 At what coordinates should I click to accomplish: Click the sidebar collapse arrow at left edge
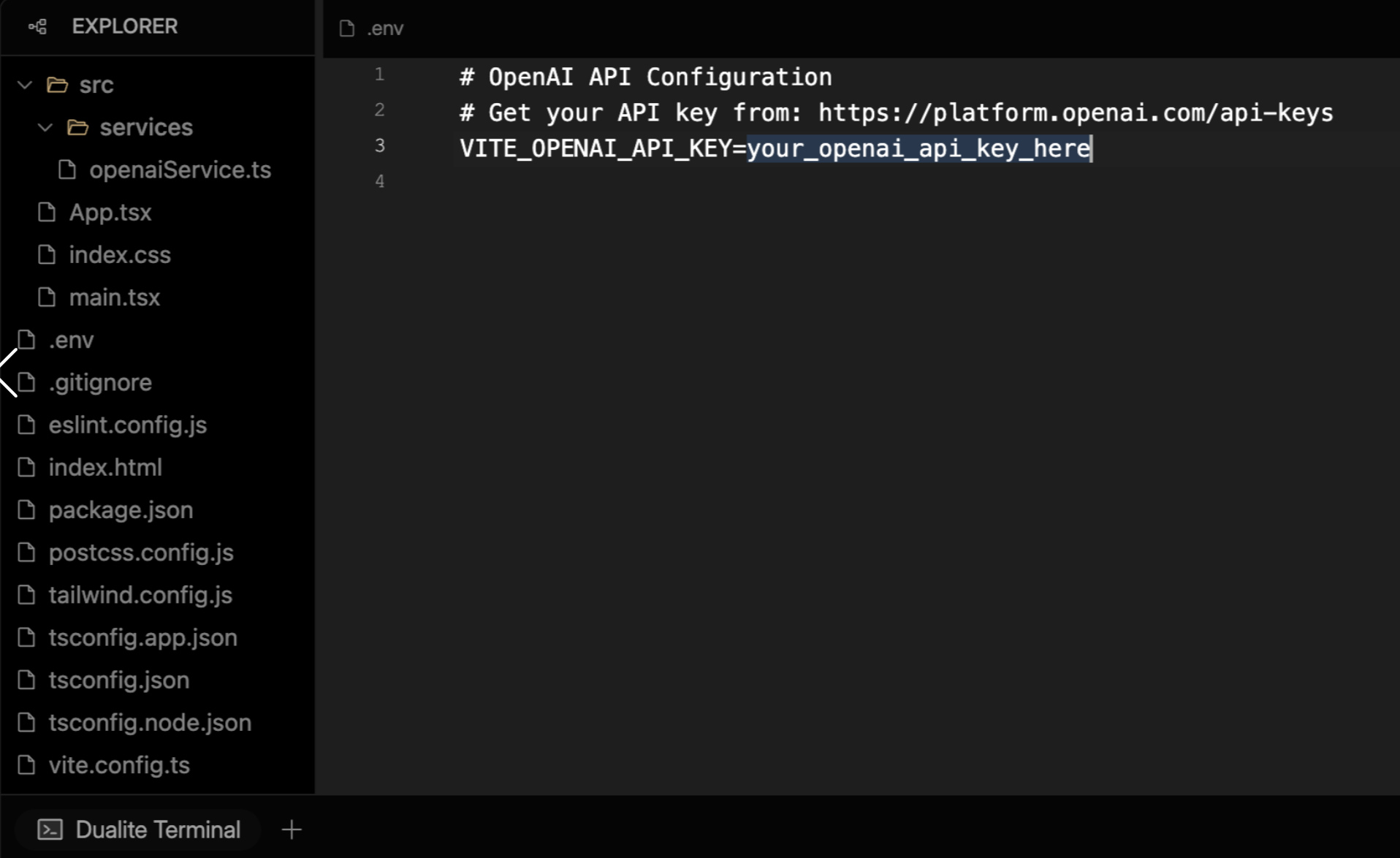point(9,373)
